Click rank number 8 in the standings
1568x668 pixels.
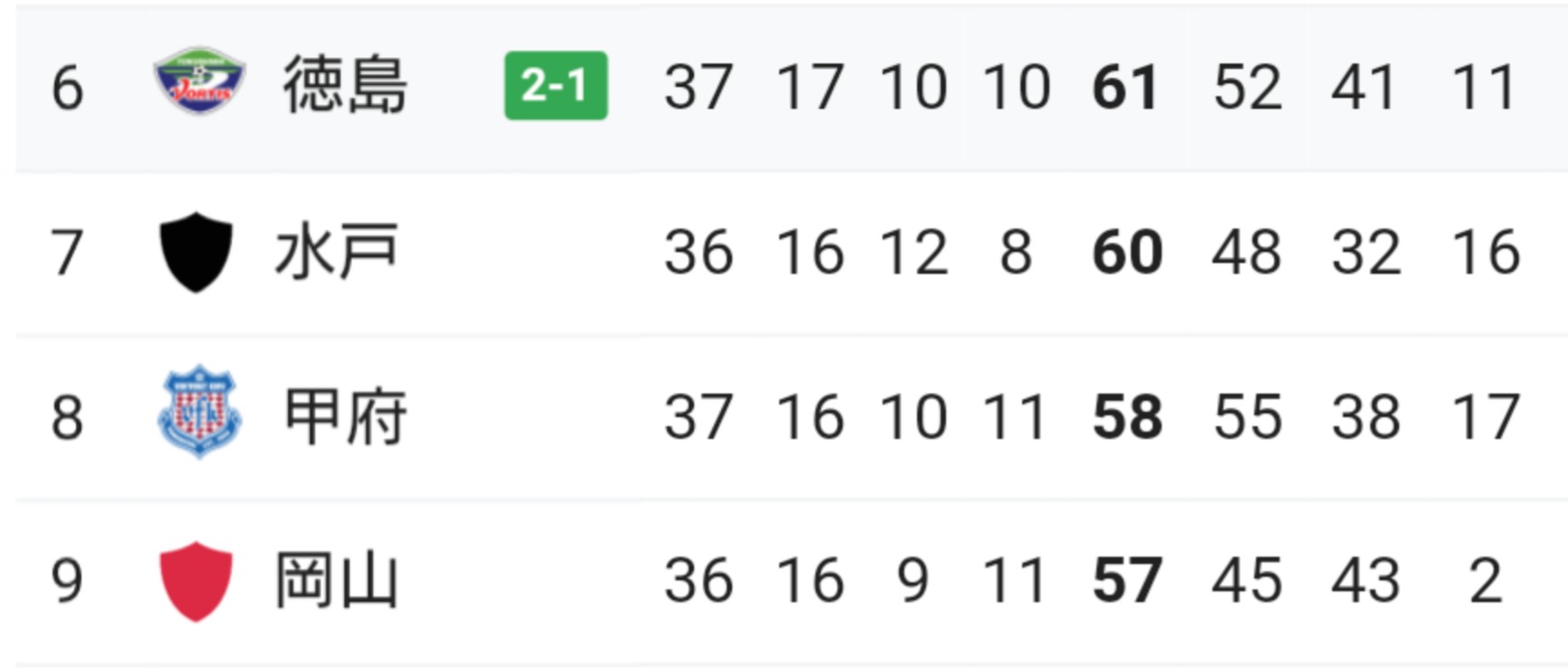point(67,418)
